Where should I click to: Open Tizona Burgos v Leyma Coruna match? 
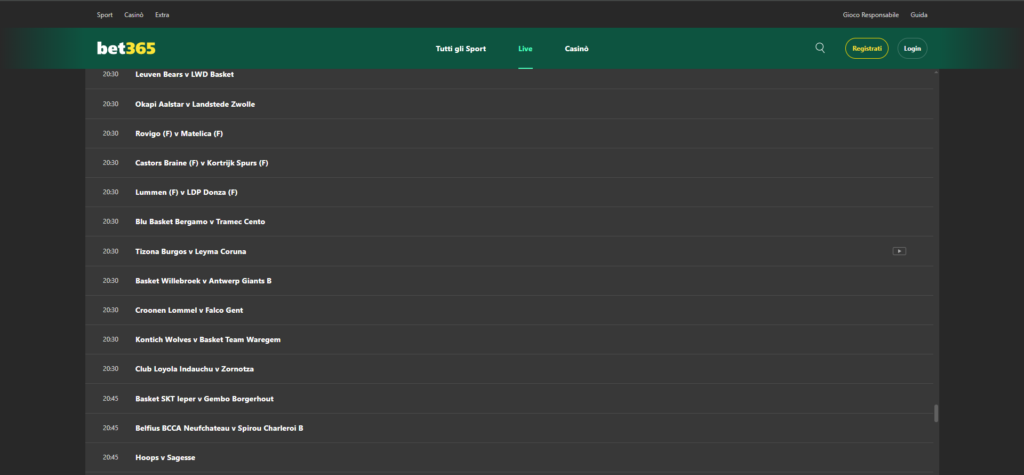[190, 251]
